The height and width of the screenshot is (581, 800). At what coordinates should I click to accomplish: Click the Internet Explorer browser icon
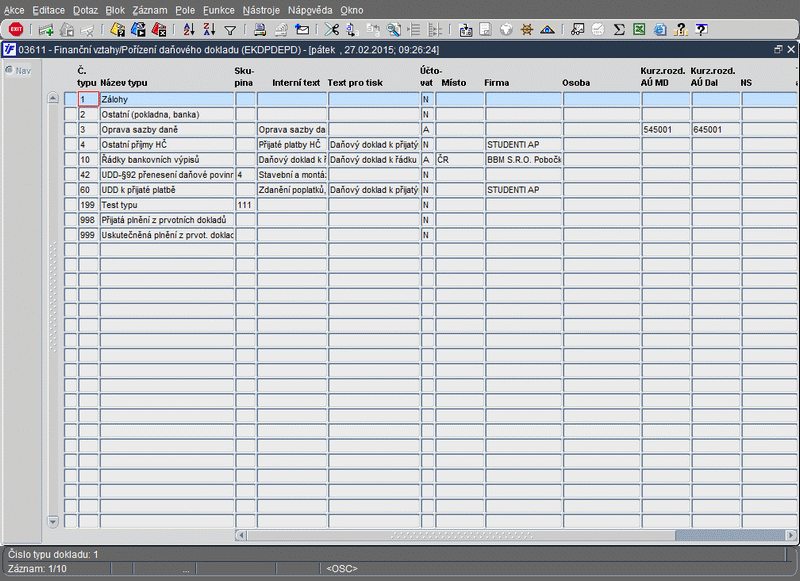pyautogui.click(x=660, y=30)
